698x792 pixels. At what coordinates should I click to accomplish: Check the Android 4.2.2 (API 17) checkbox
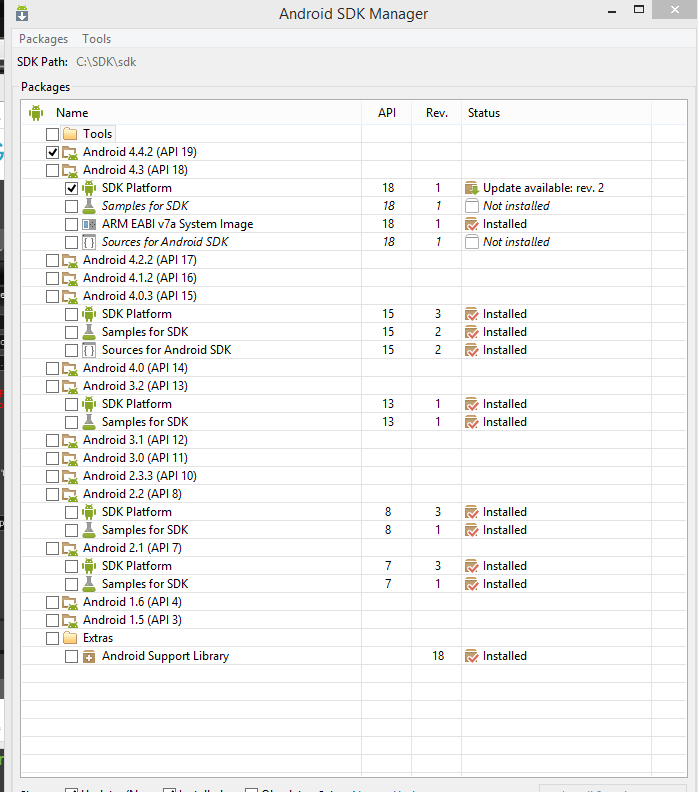click(53, 260)
